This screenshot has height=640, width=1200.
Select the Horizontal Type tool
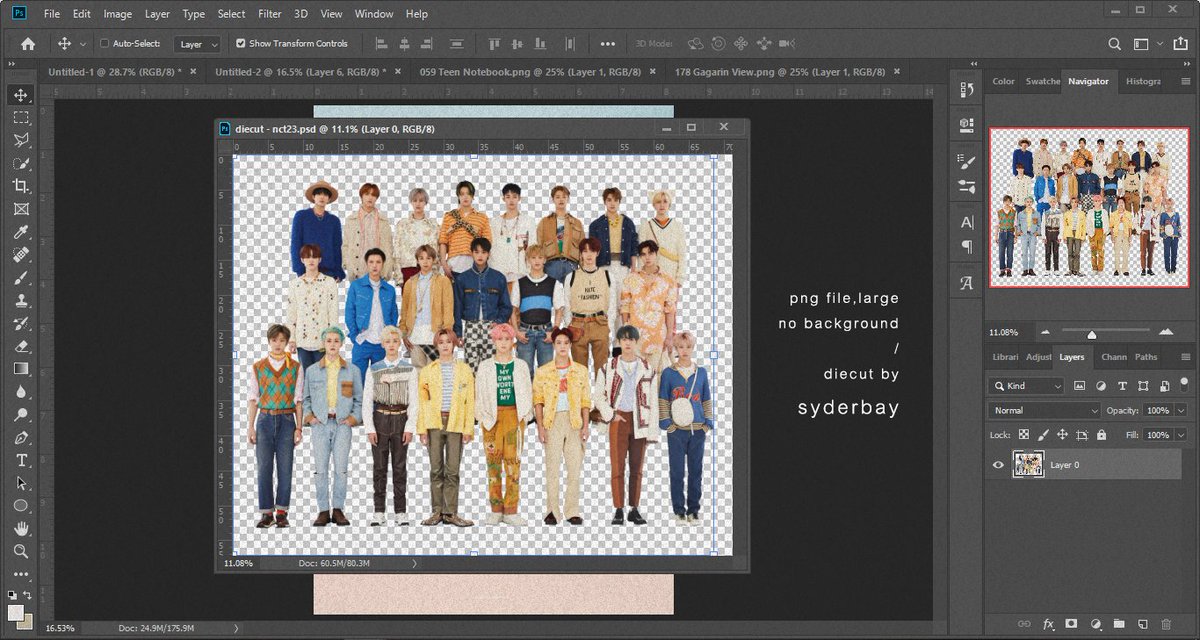coord(21,461)
